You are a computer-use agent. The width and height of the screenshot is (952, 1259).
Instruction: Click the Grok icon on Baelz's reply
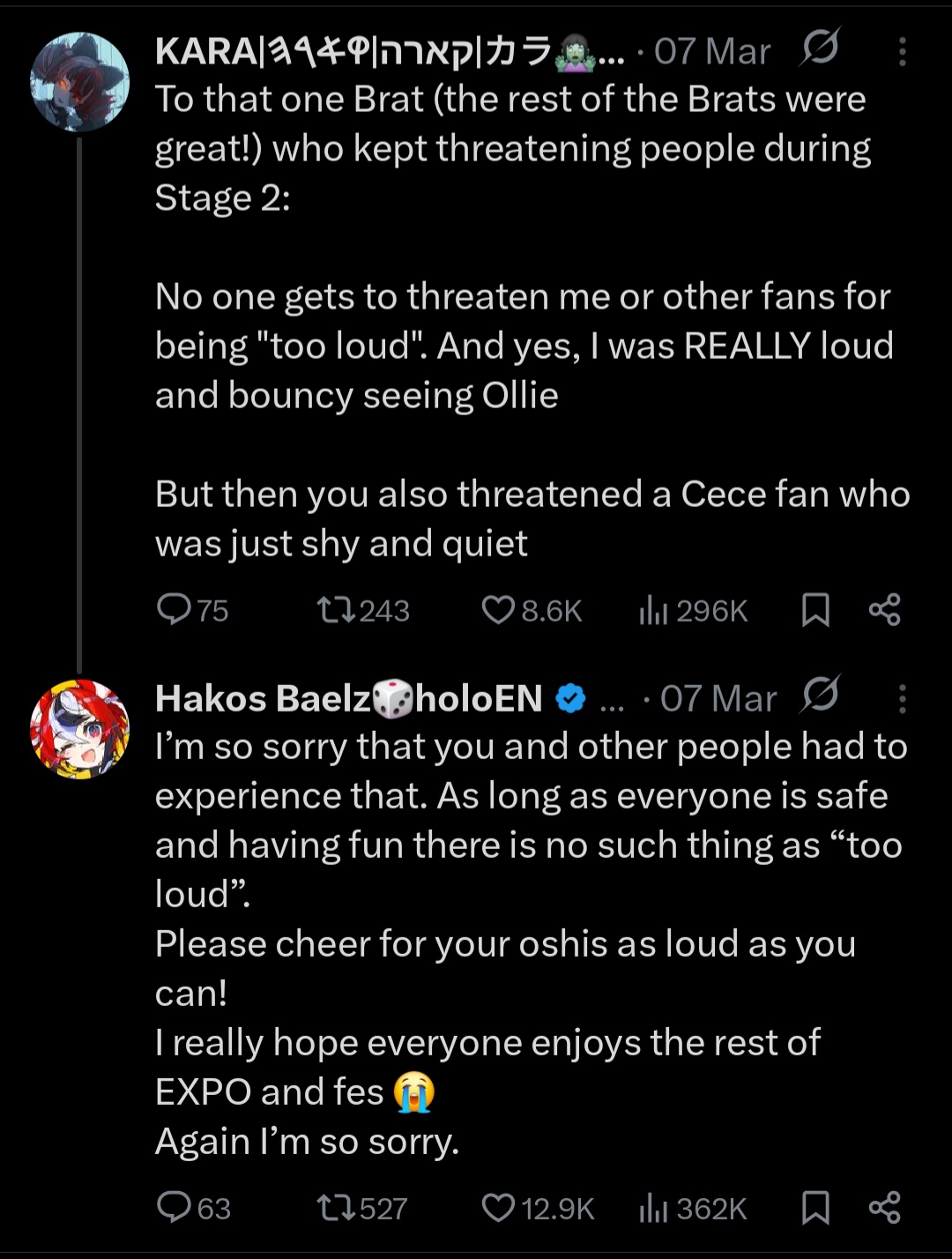click(820, 696)
